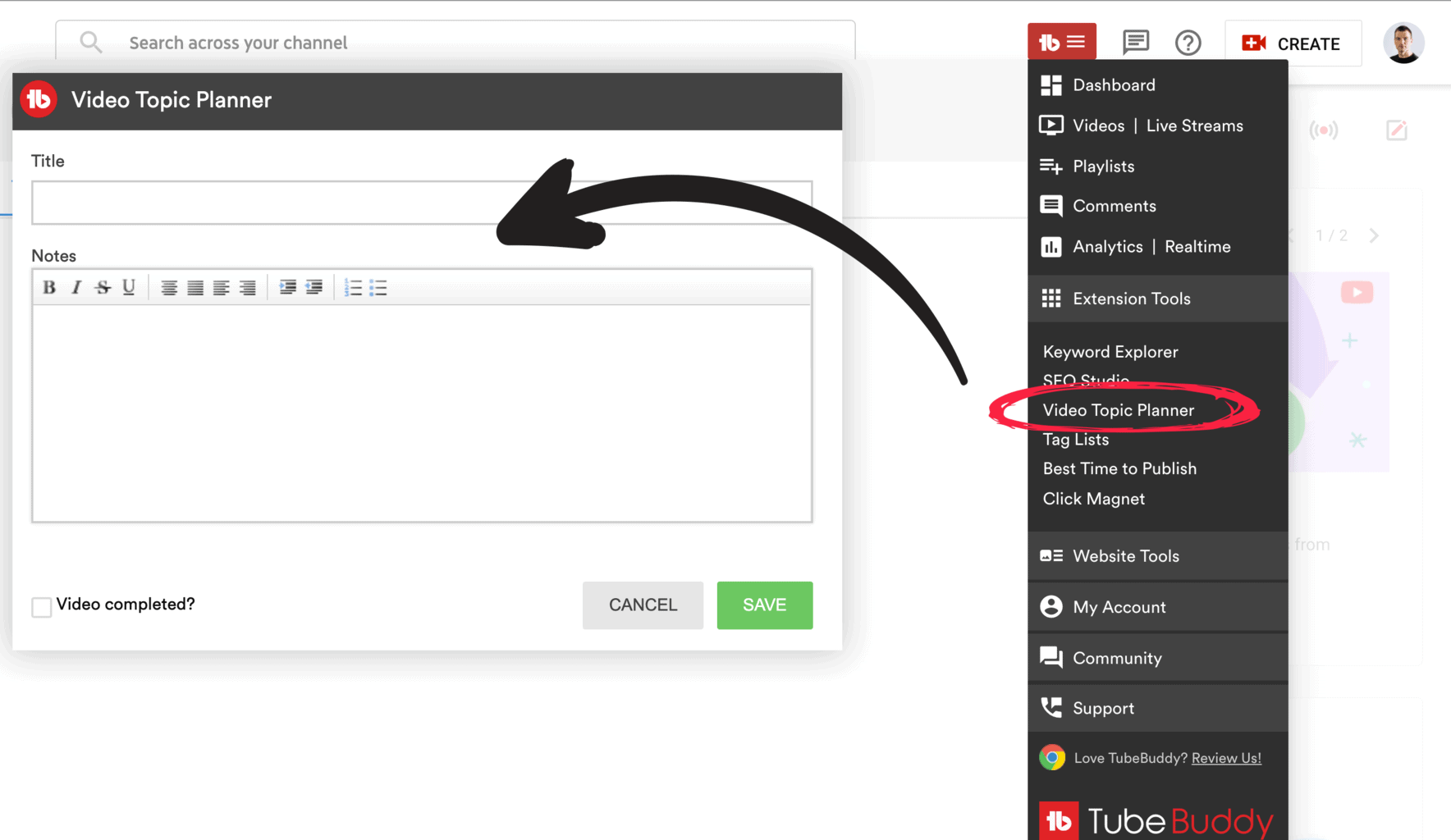Click the YouTube play thumbnail in background
1451x840 pixels.
pyautogui.click(x=1357, y=292)
